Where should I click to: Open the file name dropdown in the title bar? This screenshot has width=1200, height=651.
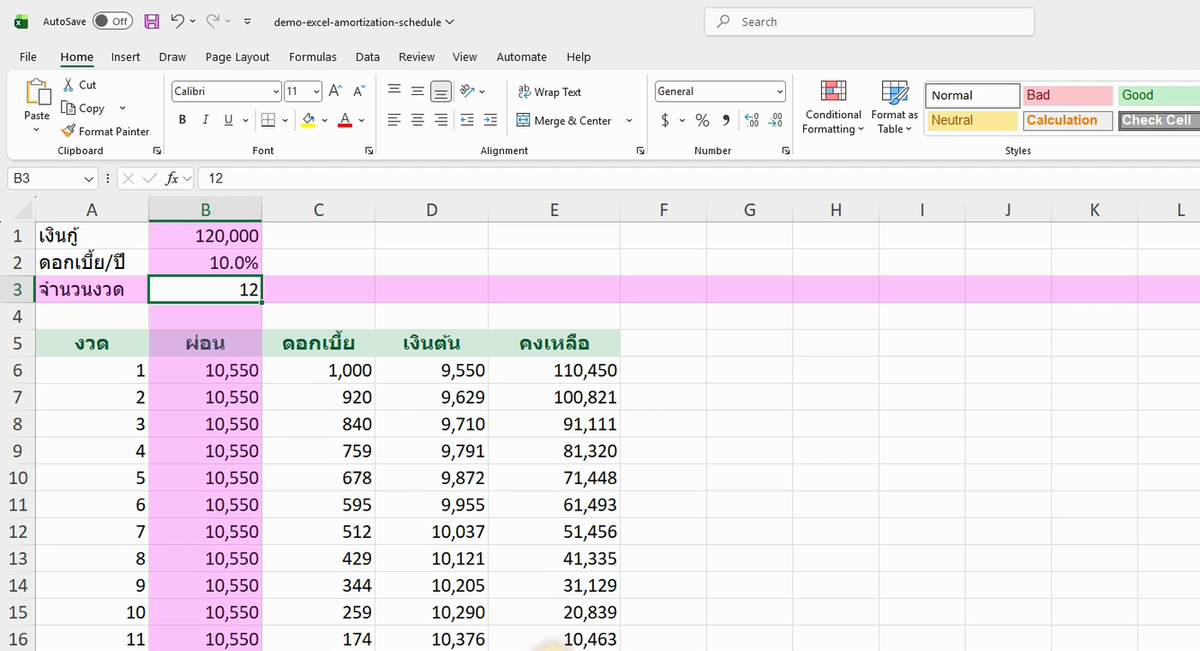tap(449, 22)
